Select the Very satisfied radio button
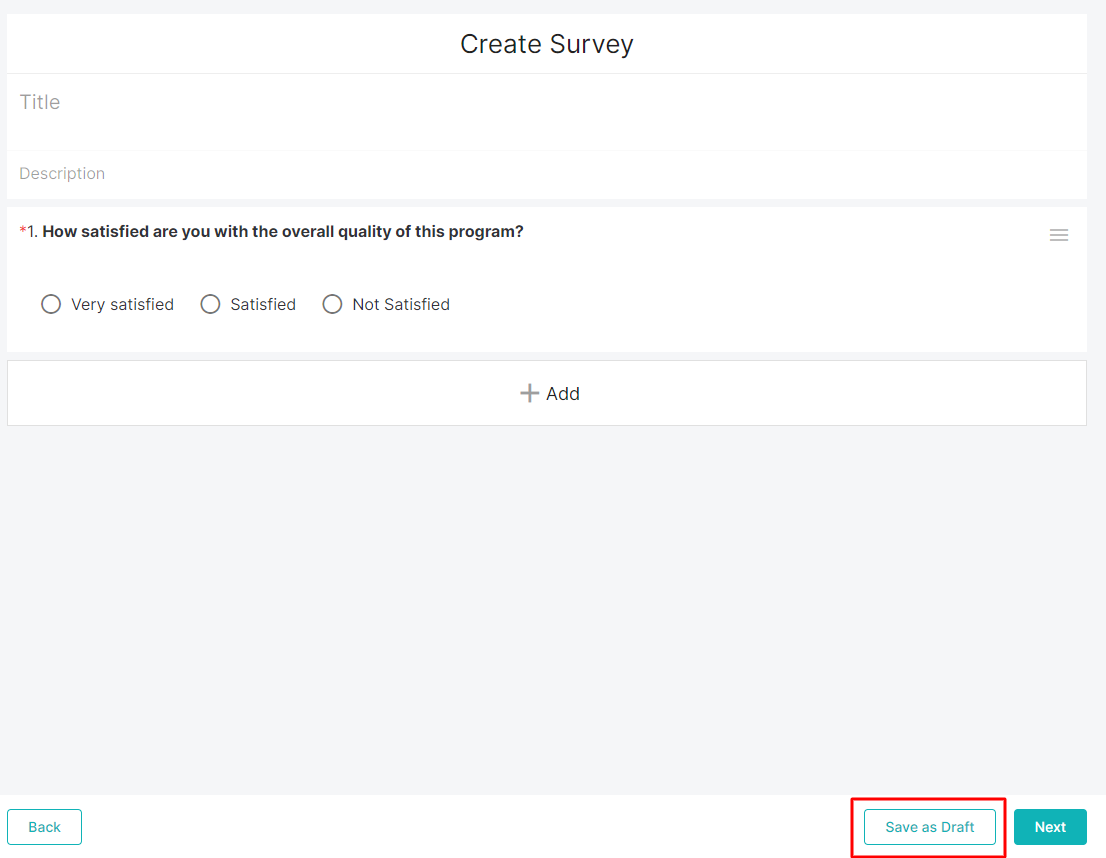 51,304
